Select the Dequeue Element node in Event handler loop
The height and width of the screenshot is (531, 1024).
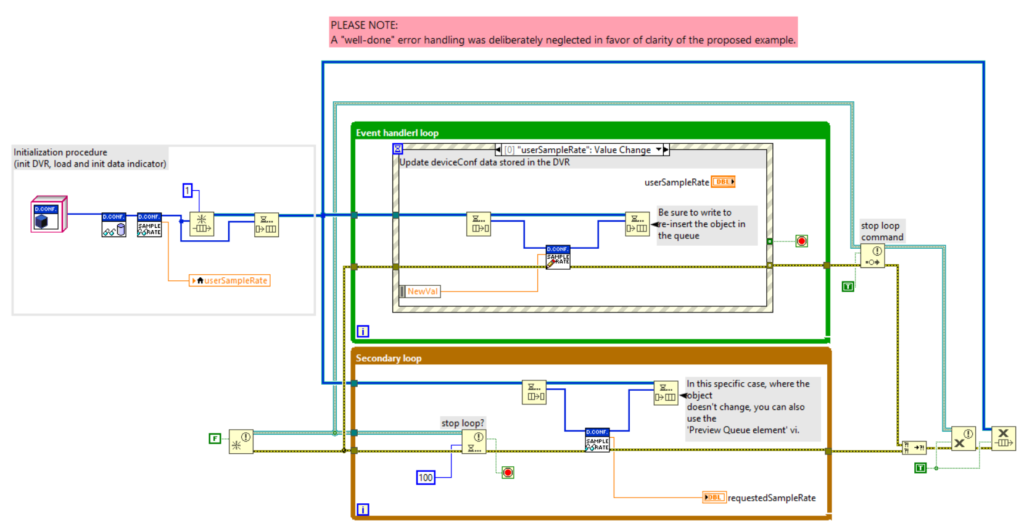(x=479, y=224)
